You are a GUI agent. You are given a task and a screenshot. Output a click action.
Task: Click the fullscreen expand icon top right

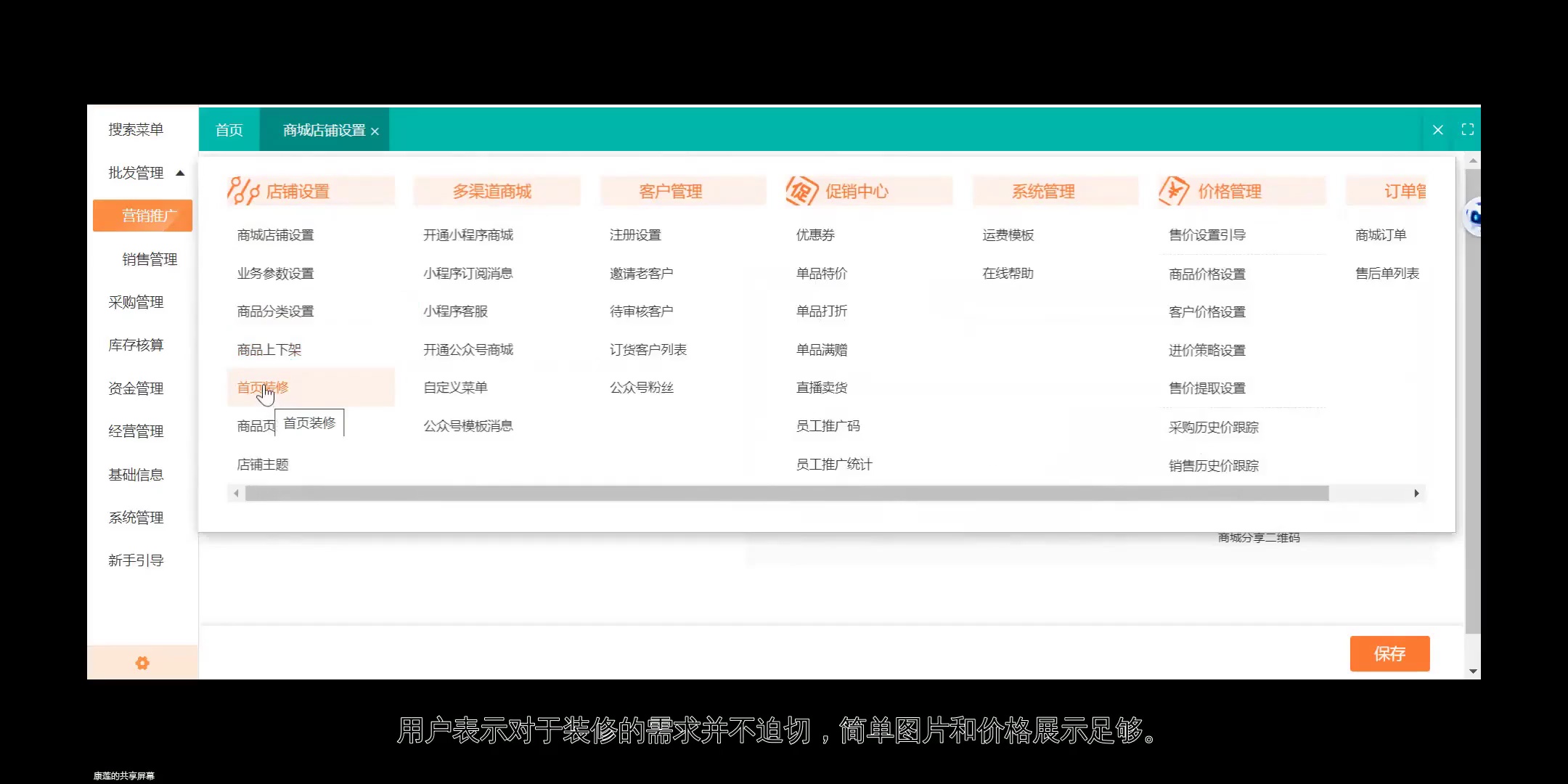[1468, 129]
